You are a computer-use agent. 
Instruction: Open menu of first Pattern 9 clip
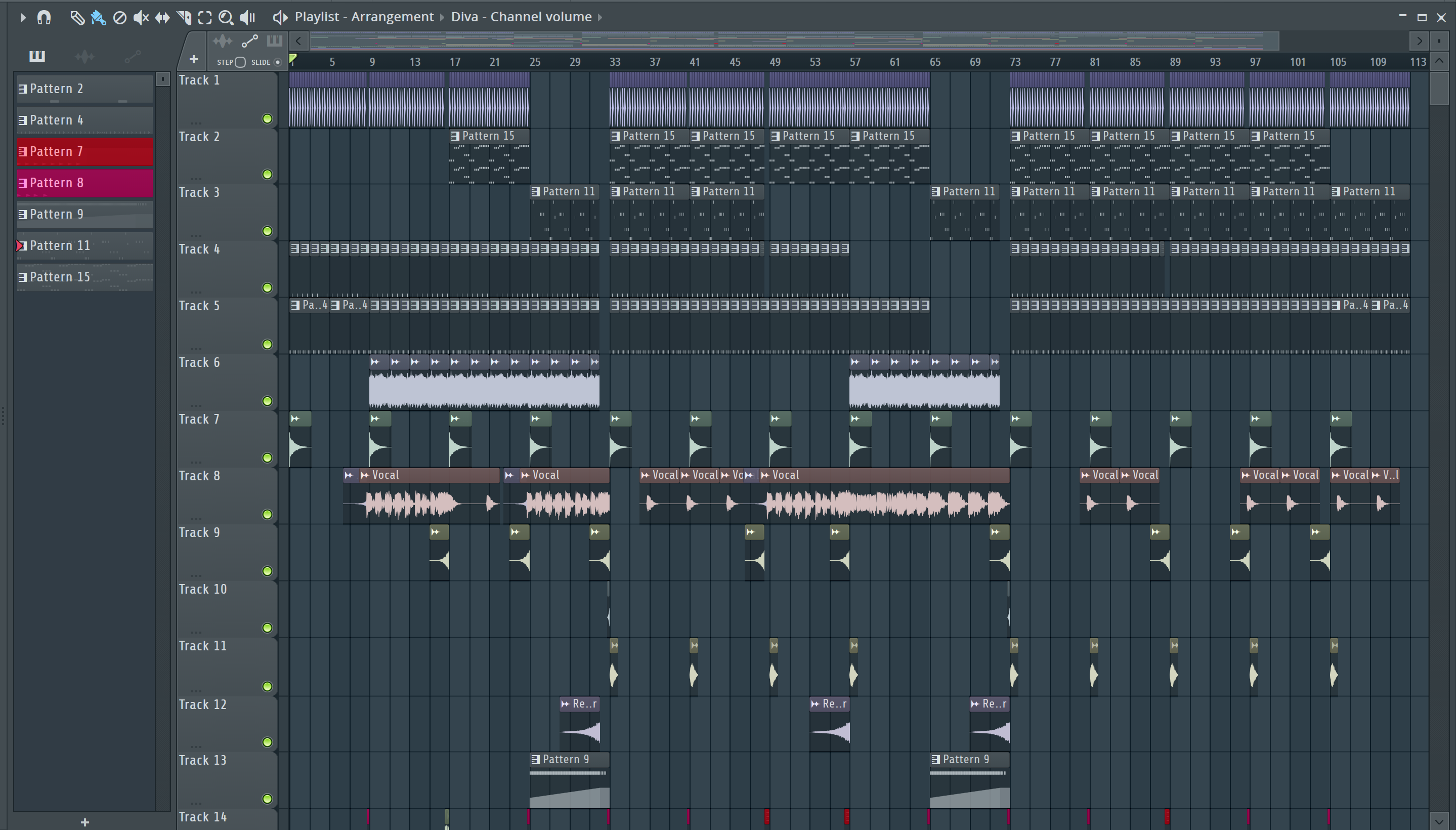[536, 760]
